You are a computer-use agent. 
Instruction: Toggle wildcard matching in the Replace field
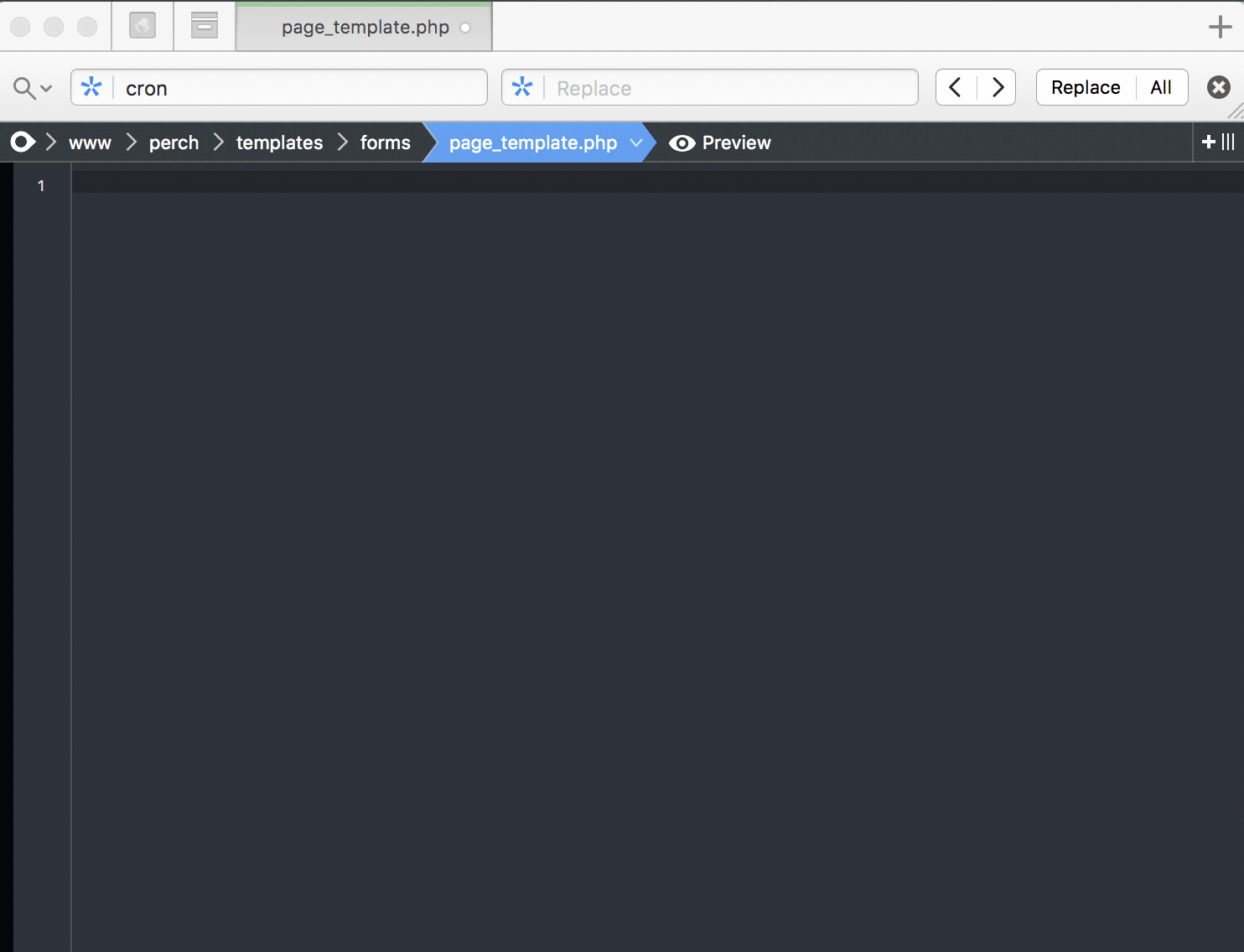(x=522, y=87)
